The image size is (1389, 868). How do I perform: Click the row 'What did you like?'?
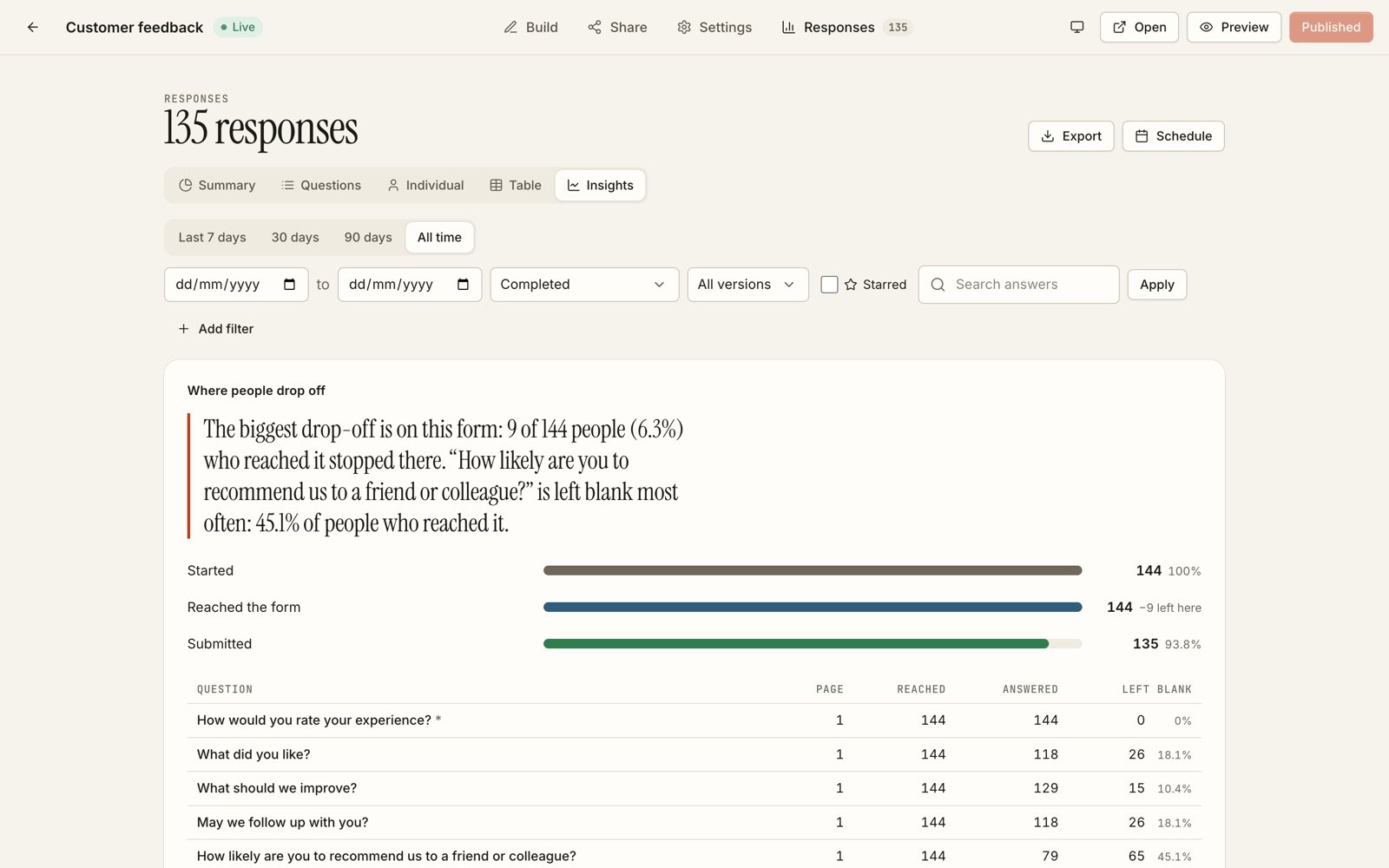(694, 755)
